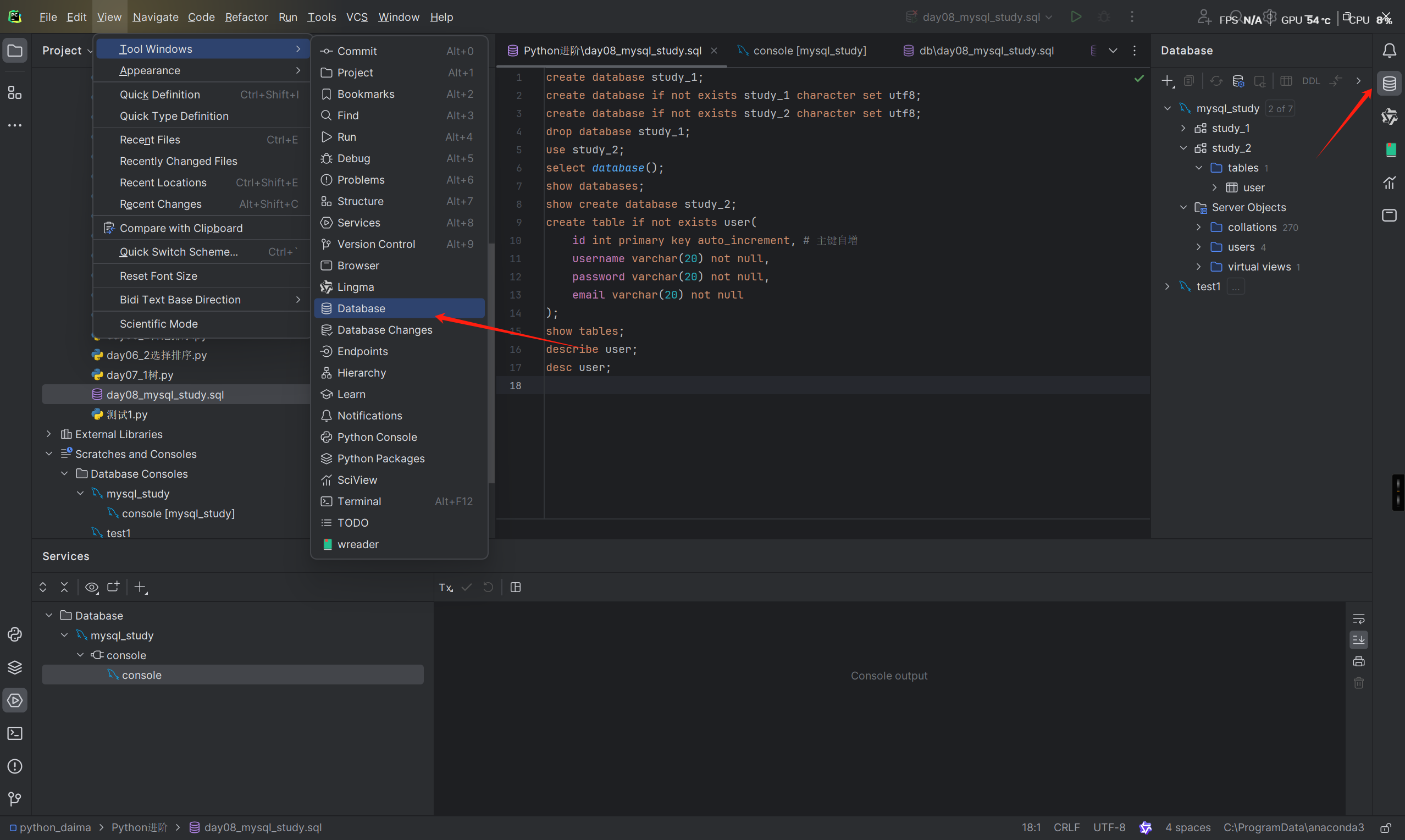
Task: Collapse the Server Objects node
Action: (x=1183, y=208)
